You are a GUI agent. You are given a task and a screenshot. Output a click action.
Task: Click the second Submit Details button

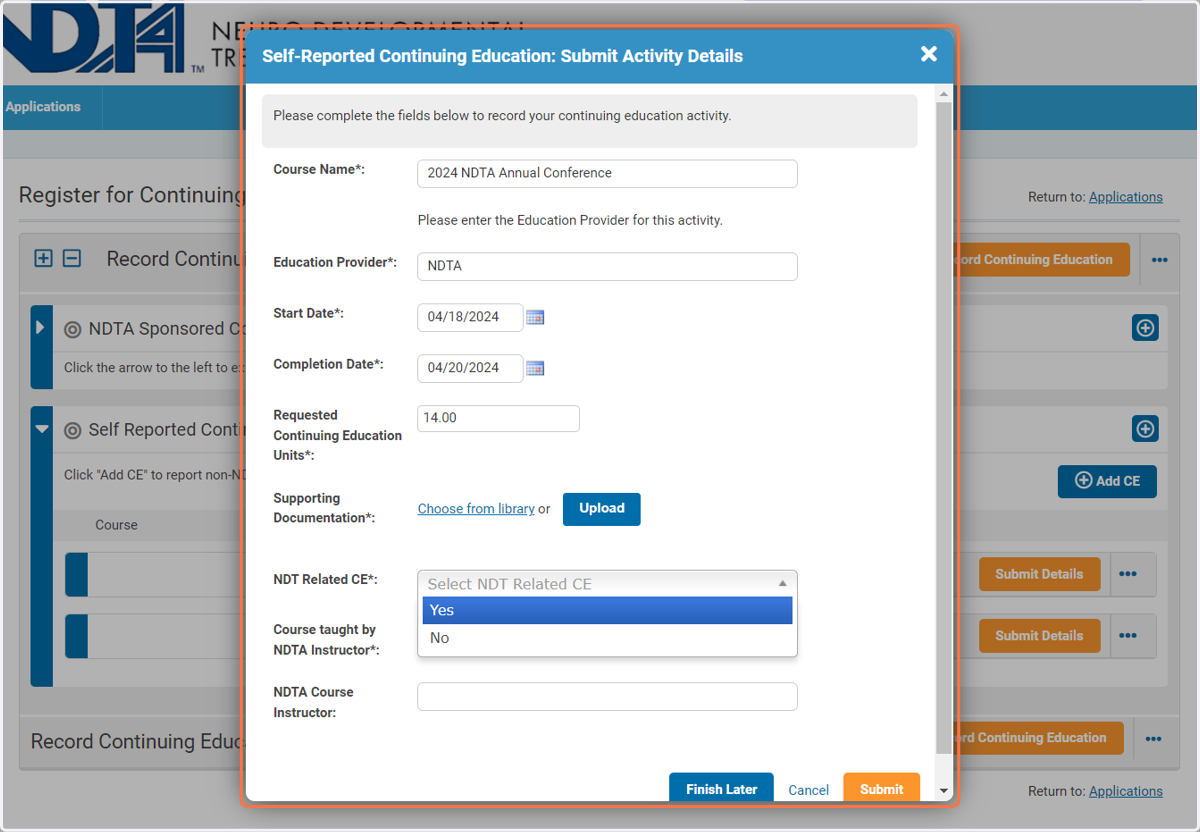point(1039,635)
